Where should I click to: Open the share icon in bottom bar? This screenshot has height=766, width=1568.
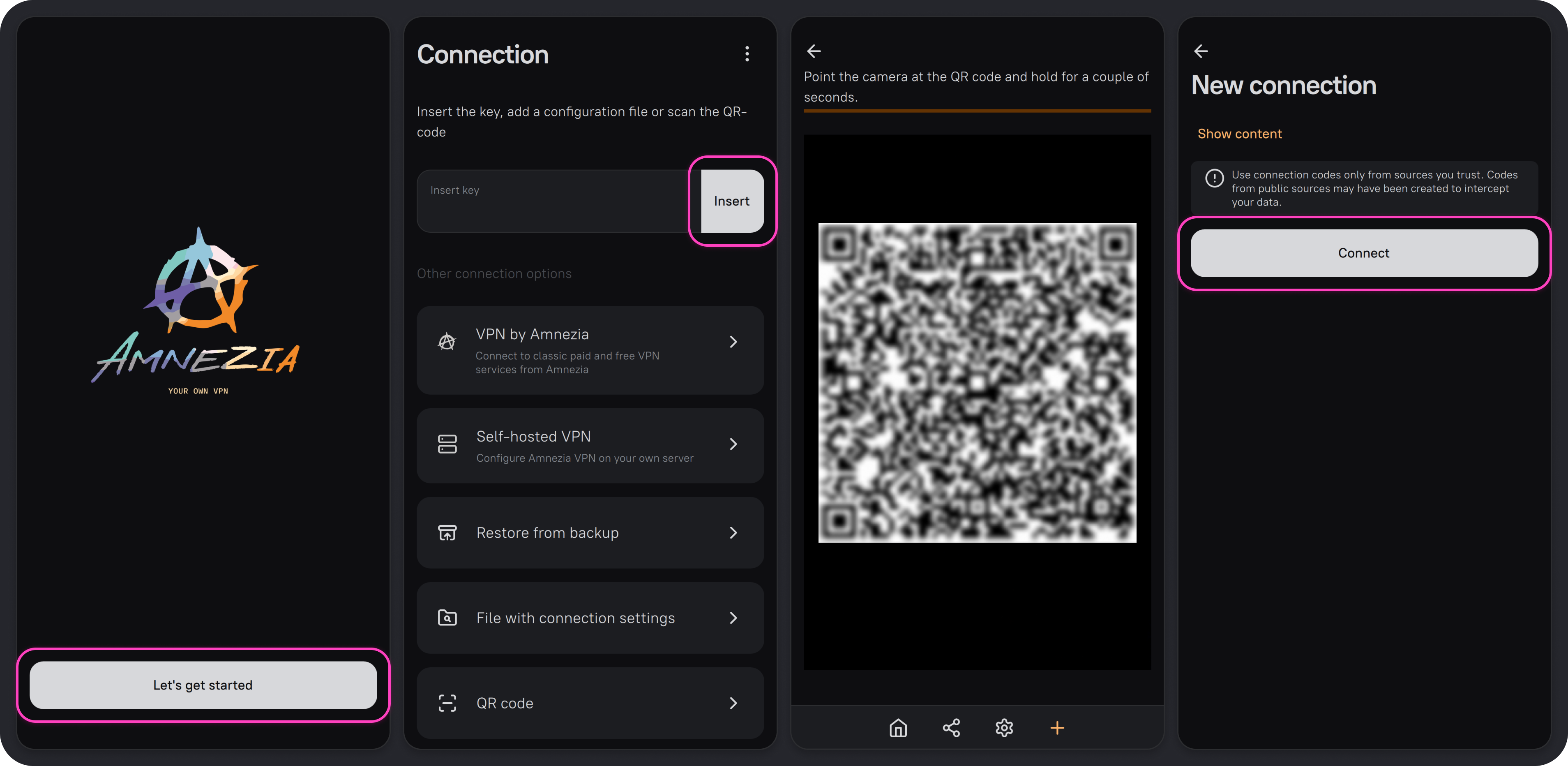click(951, 728)
